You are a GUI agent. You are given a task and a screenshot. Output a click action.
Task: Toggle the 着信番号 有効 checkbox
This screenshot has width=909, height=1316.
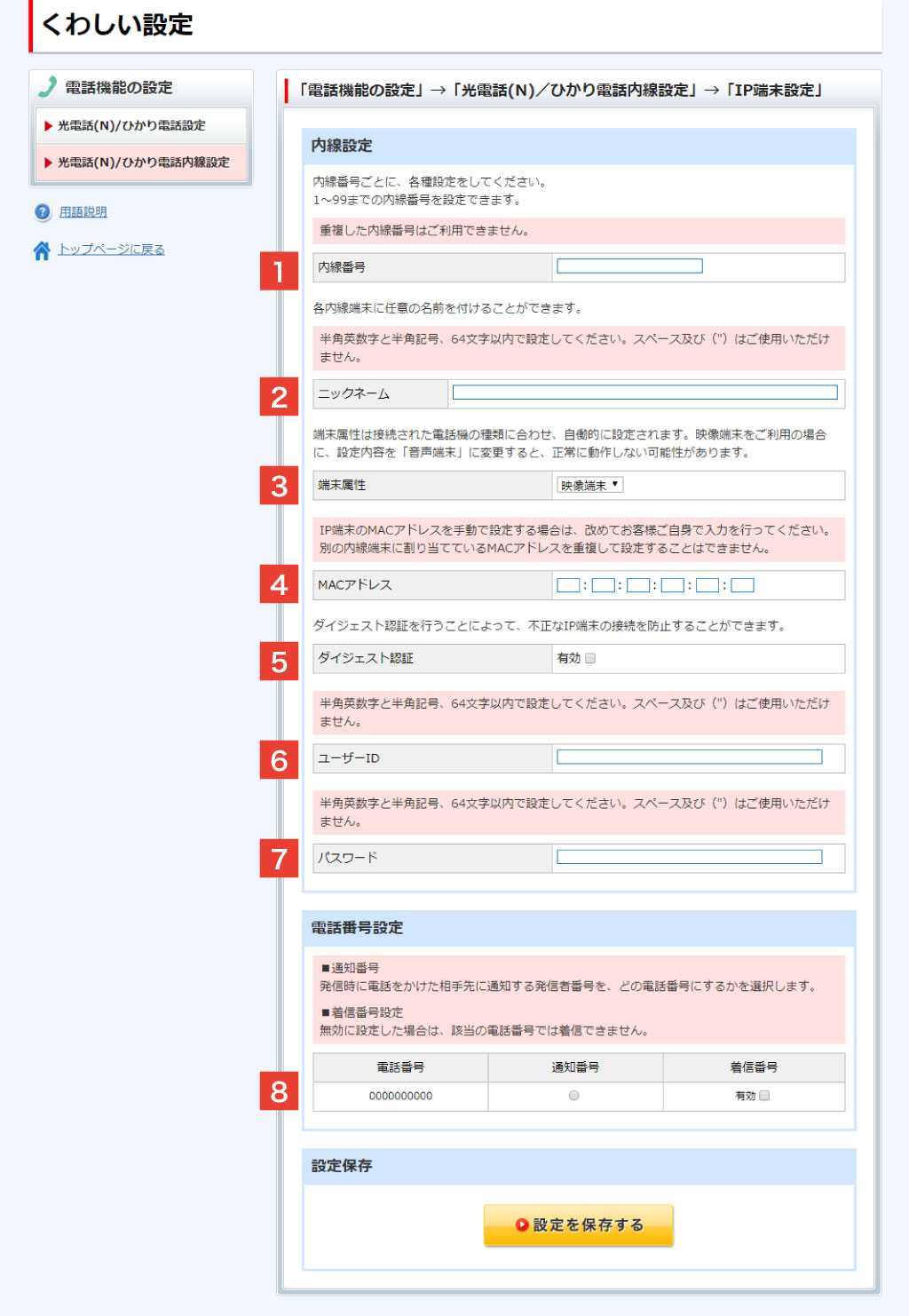764,1096
